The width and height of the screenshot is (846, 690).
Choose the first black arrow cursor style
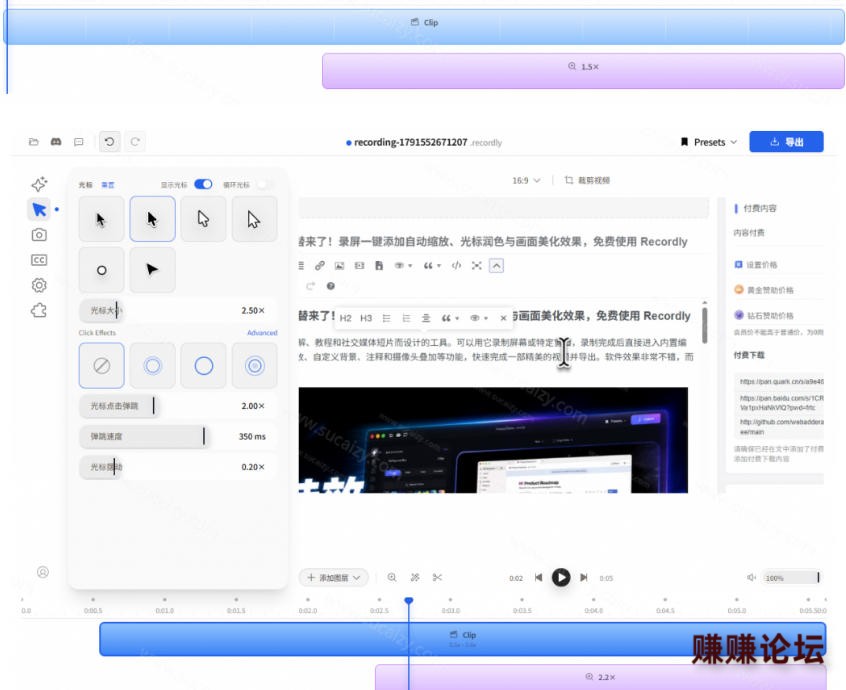(x=101, y=218)
